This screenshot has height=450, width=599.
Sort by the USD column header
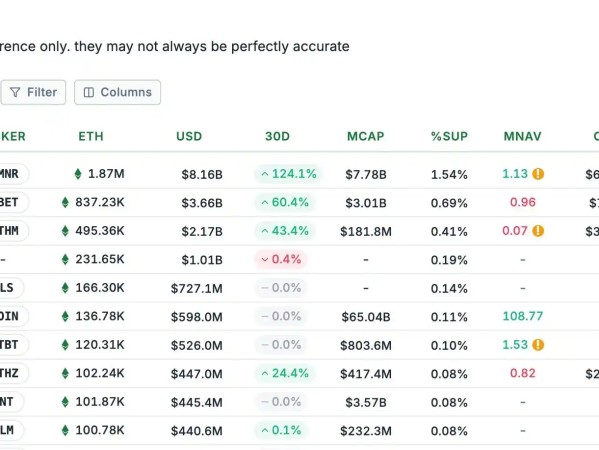click(189, 136)
